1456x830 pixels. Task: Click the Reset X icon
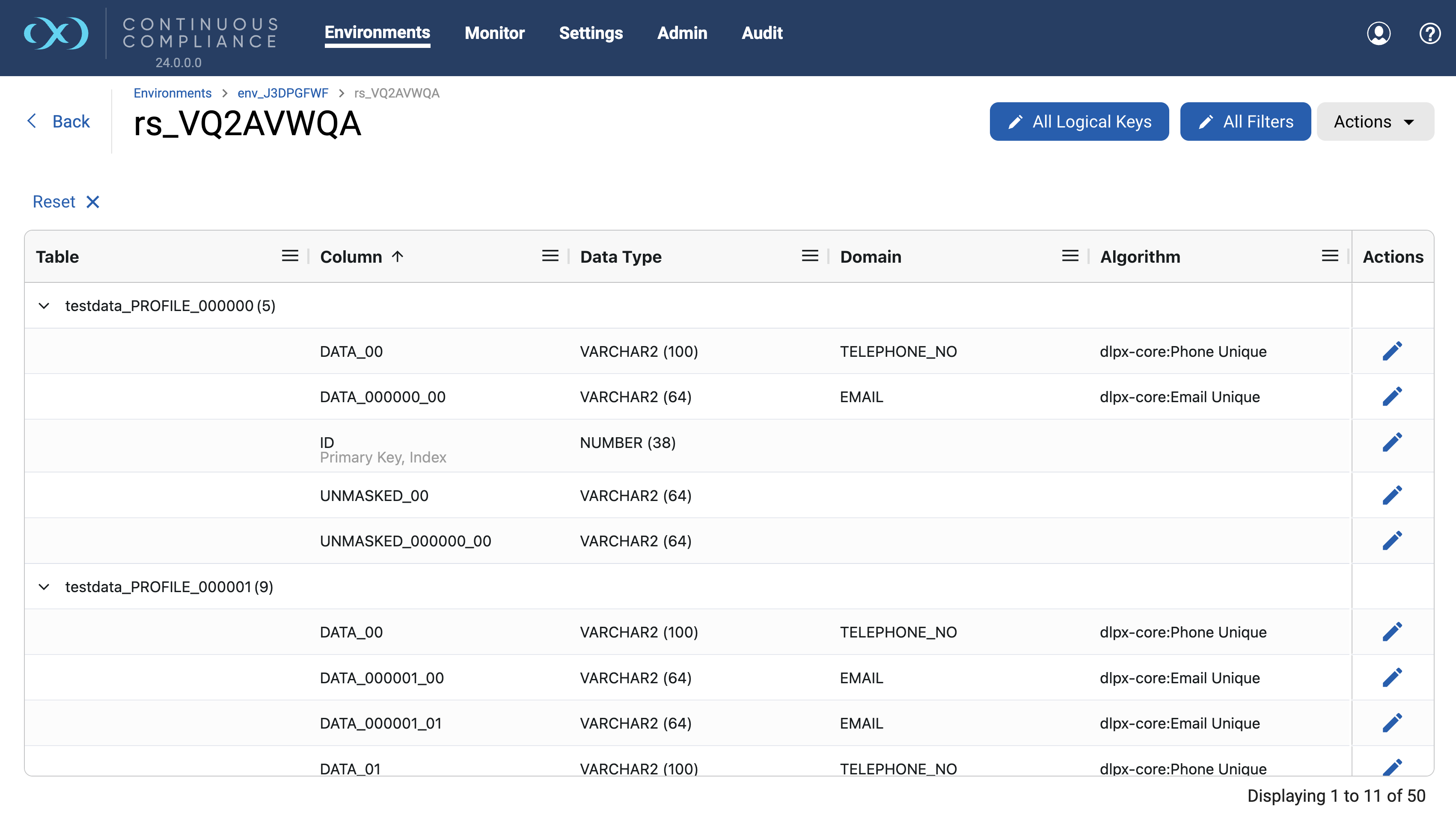tap(93, 202)
